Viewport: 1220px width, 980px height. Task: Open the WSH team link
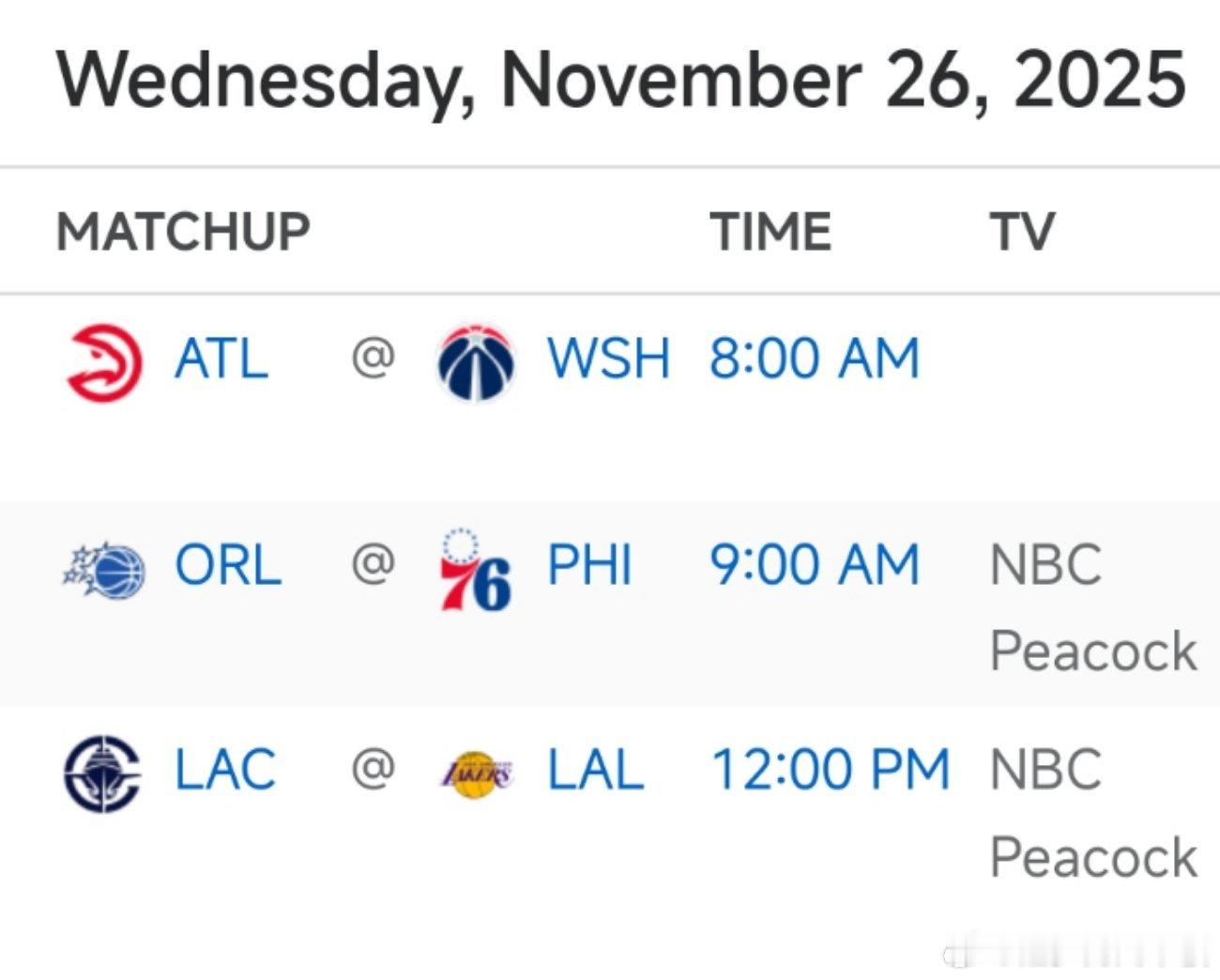pos(609,360)
